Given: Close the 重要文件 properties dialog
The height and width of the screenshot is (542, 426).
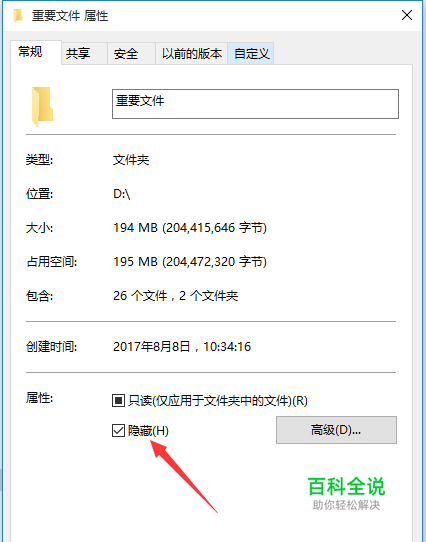Looking at the screenshot, I should [407, 15].
